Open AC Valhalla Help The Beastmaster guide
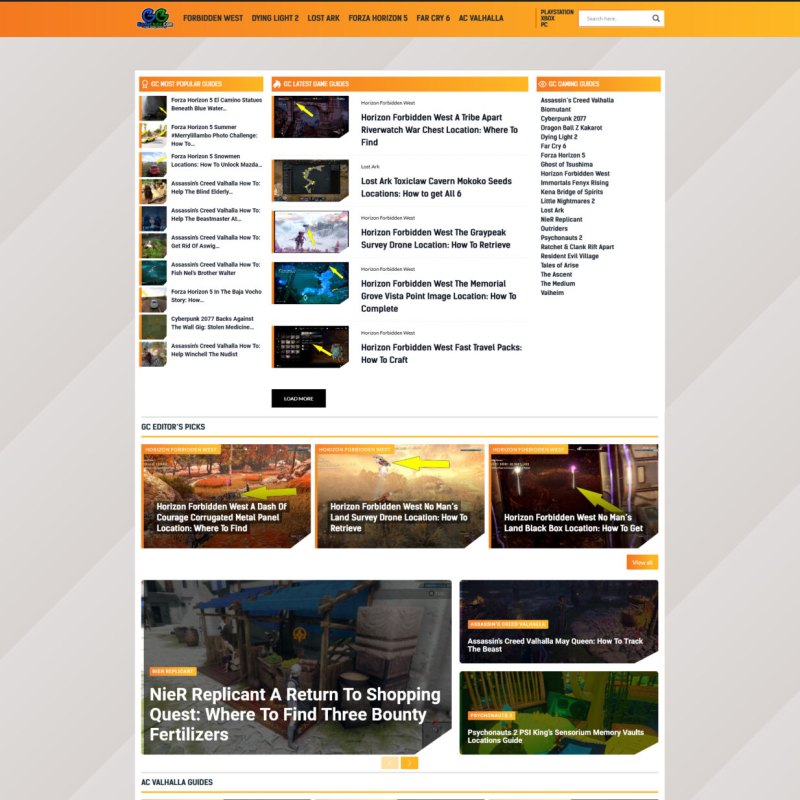This screenshot has height=800, width=800. (215, 214)
